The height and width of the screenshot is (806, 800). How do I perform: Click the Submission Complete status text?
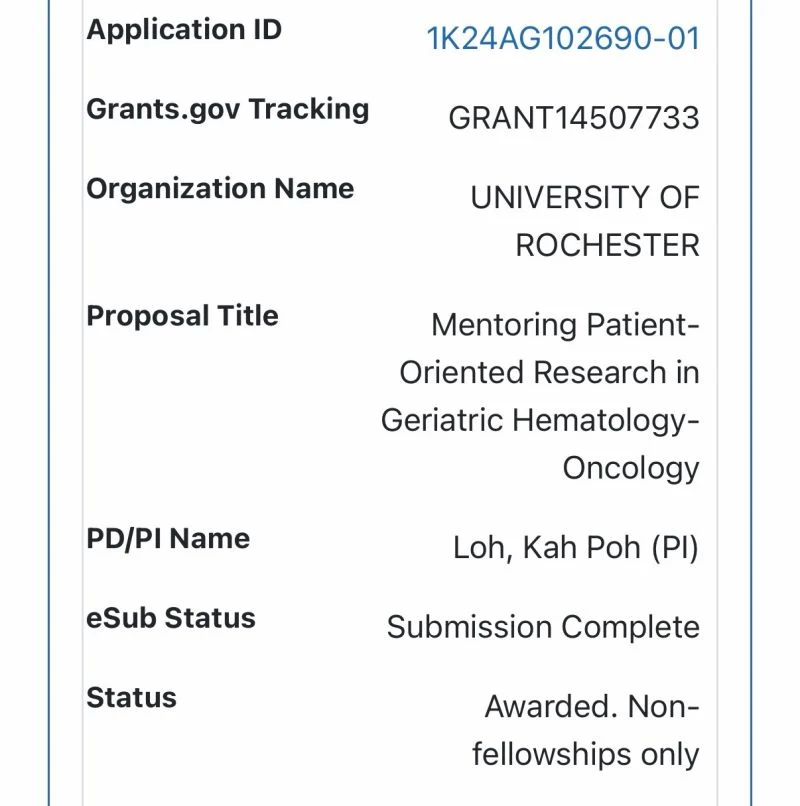click(x=543, y=627)
